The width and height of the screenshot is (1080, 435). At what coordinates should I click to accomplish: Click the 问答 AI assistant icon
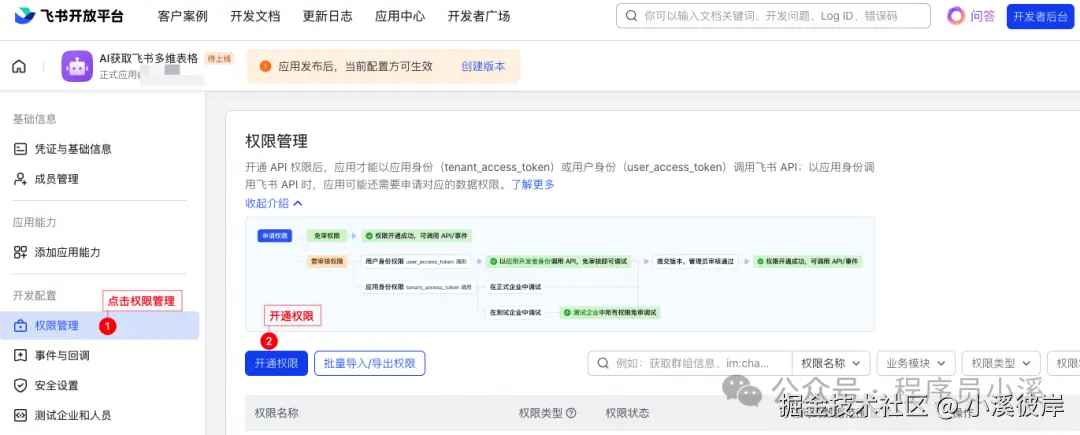(x=955, y=16)
